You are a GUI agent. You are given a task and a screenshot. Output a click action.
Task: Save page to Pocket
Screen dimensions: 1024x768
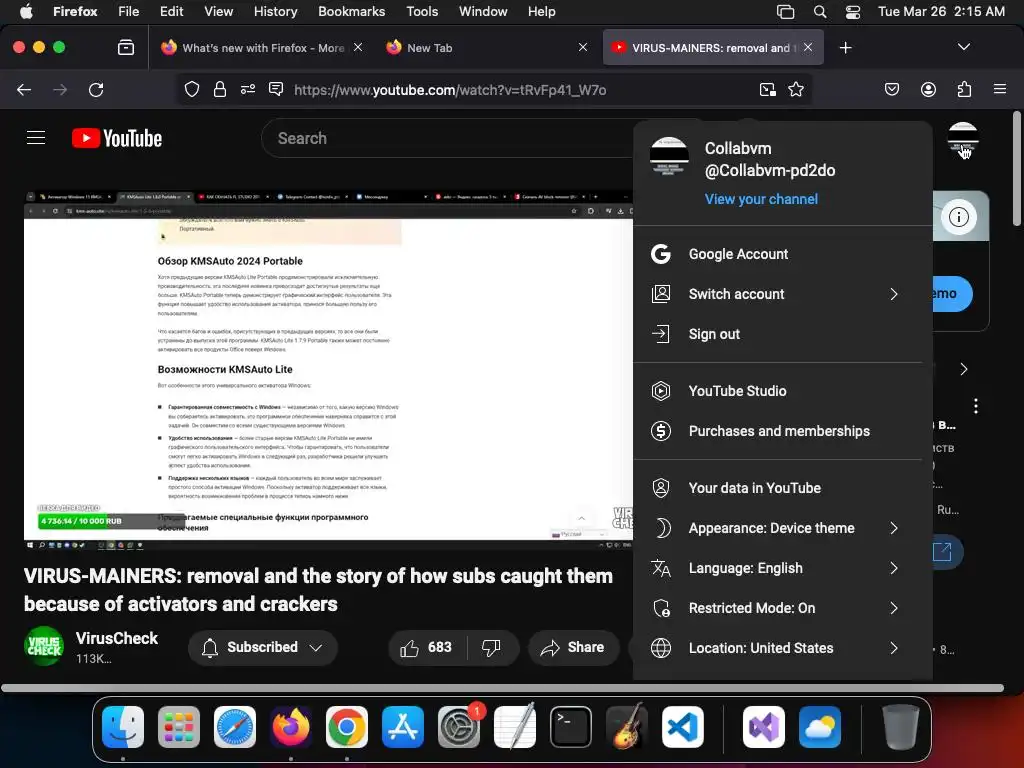click(891, 89)
